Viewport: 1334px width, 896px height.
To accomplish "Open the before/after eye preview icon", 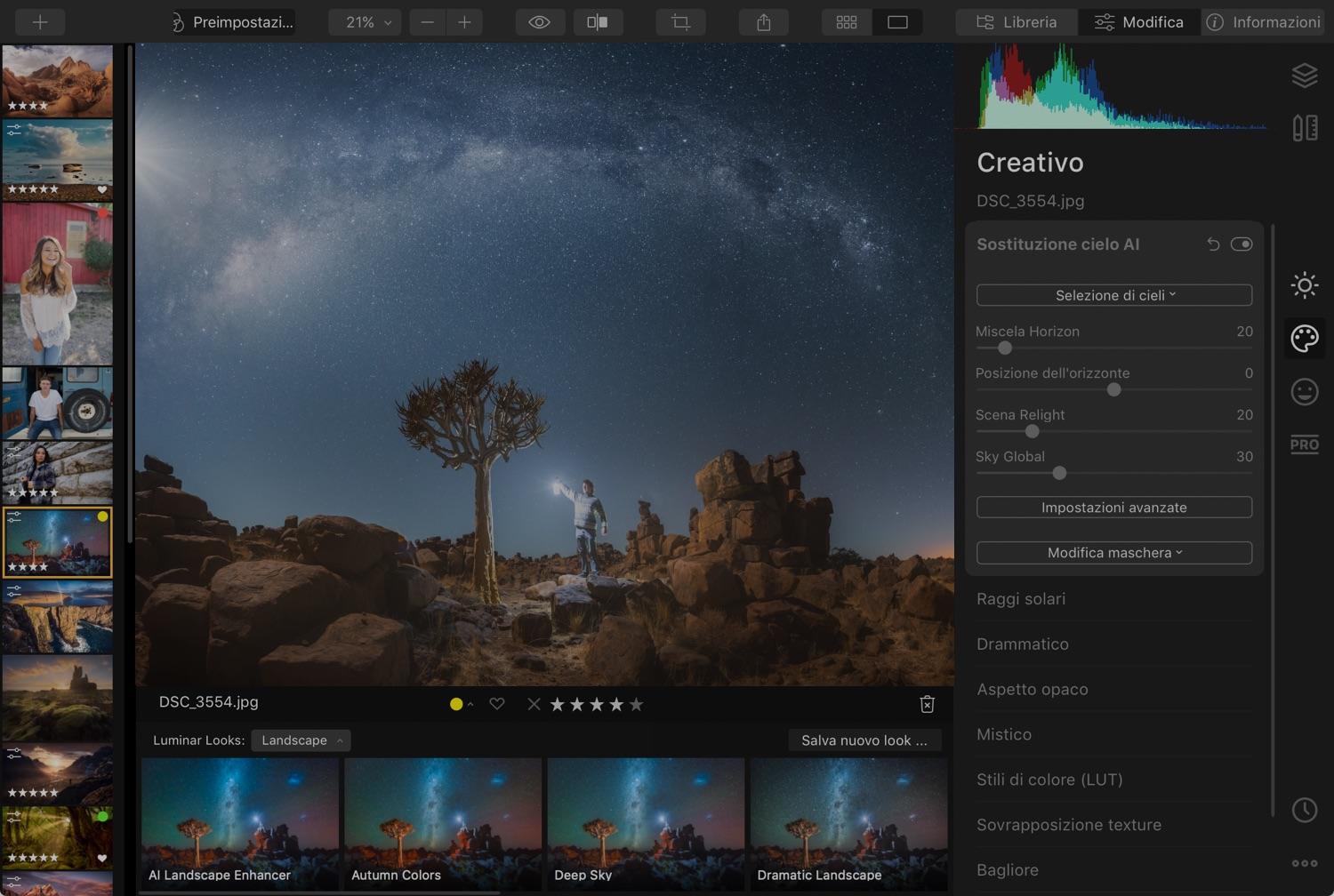I will [x=539, y=21].
